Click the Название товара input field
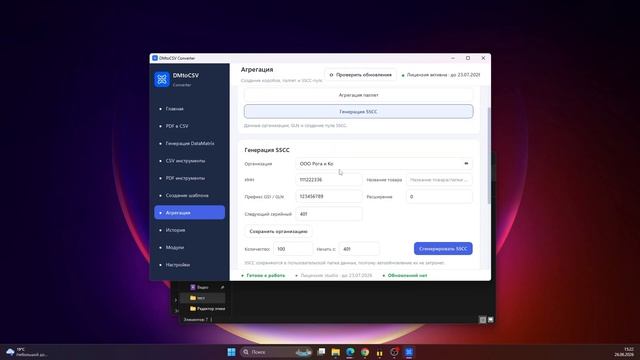 pos(439,180)
